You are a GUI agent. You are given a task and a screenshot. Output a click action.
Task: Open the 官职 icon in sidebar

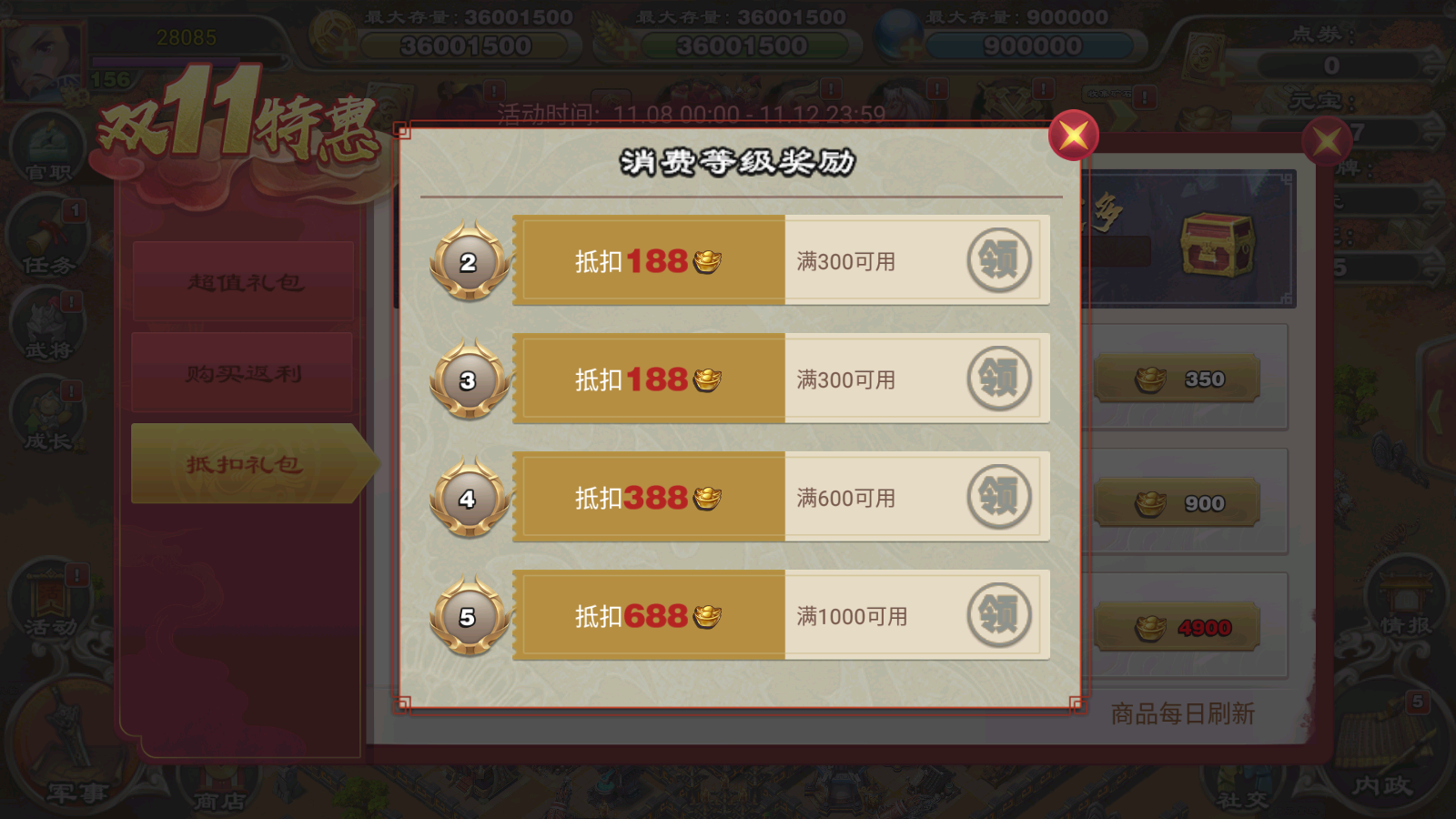pyautogui.click(x=47, y=147)
